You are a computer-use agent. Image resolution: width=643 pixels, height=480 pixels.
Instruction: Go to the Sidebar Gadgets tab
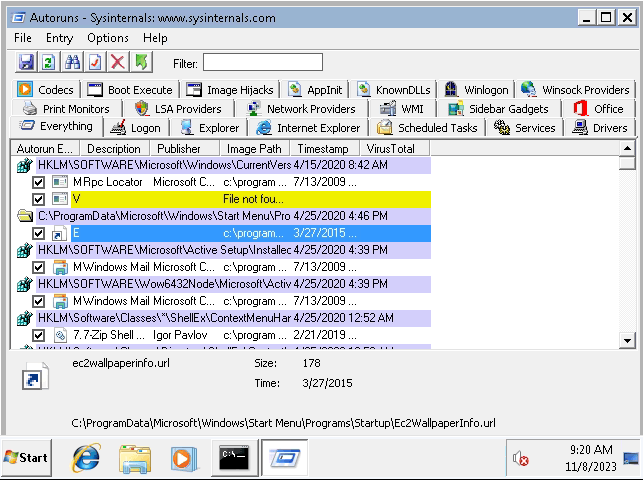point(498,109)
